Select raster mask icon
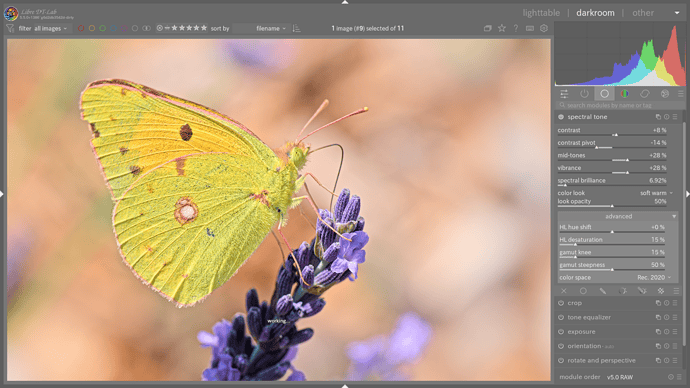Image resolution: width=690 pixels, height=388 pixels. tap(661, 291)
